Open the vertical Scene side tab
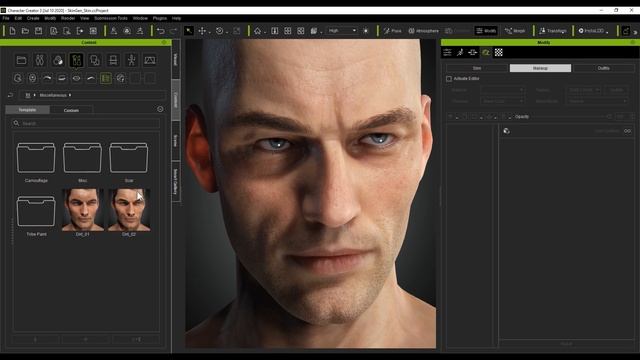This screenshot has height=360, width=640. (176, 141)
